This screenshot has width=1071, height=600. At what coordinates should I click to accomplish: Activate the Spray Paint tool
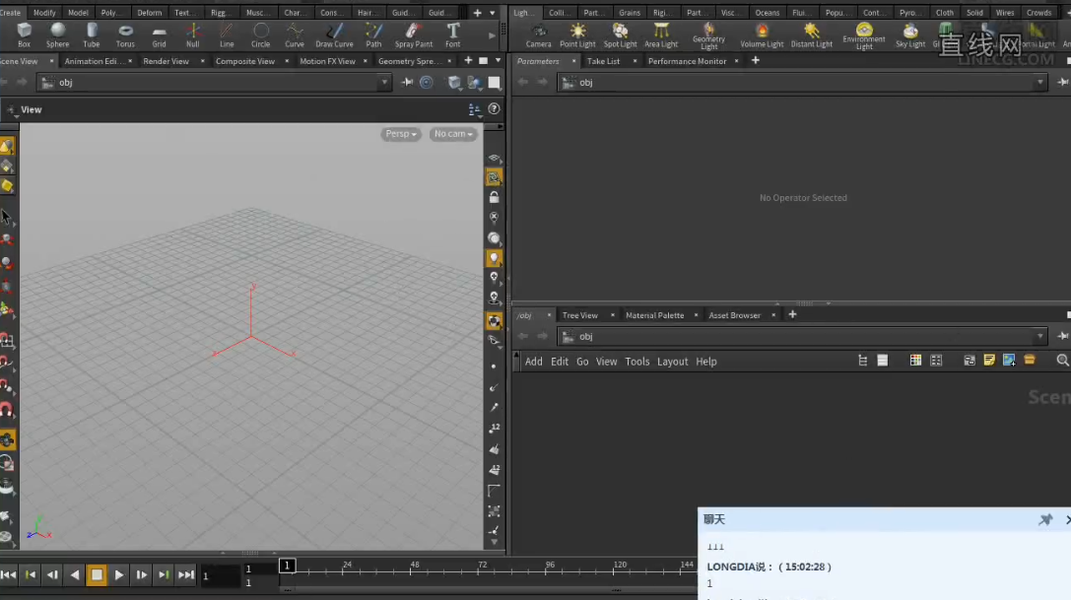coord(413,35)
